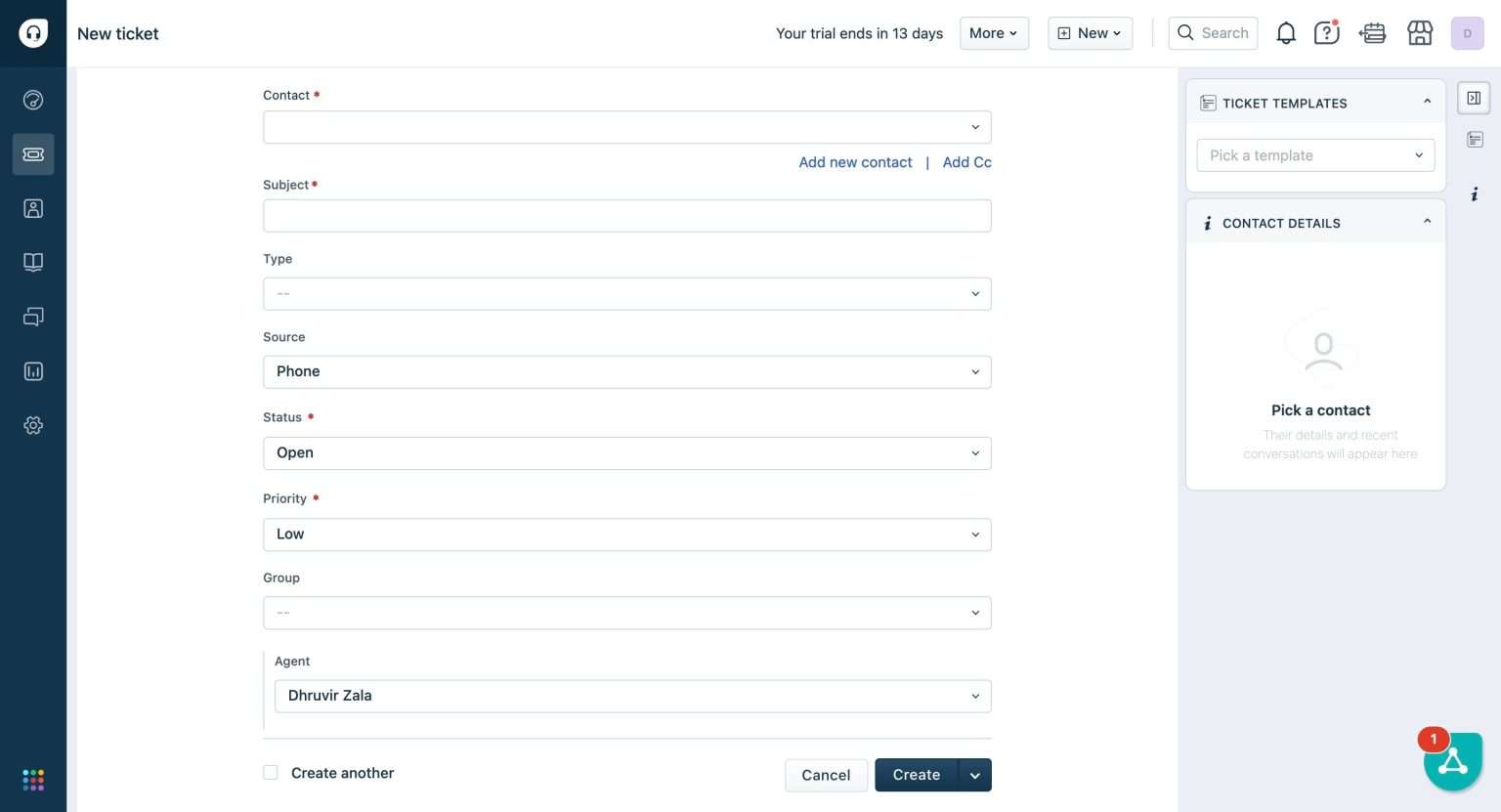The width and height of the screenshot is (1501, 812).
Task: Enable the Create another checkbox
Action: [x=270, y=771]
